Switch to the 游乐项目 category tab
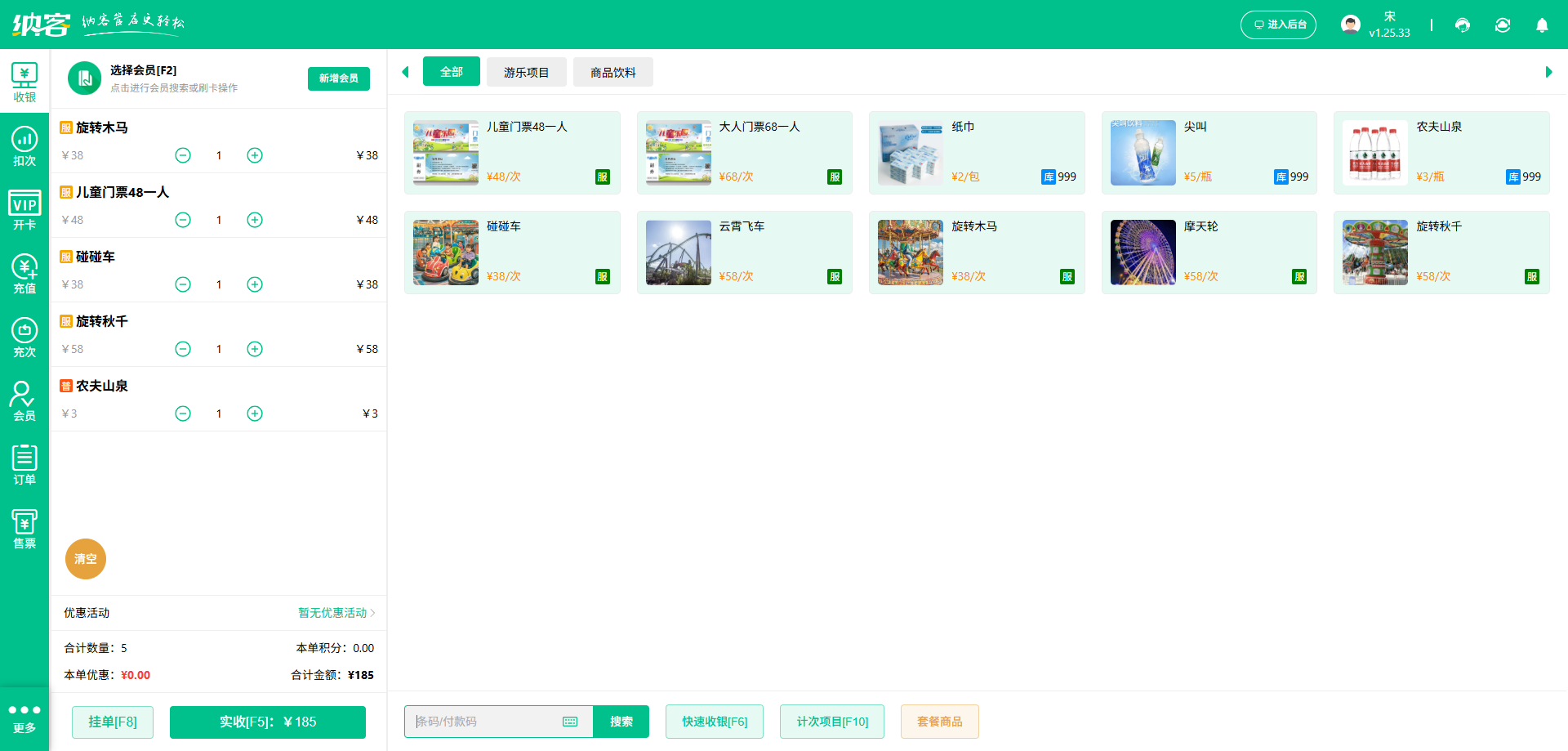Viewport: 1568px width, 751px height. 526,71
